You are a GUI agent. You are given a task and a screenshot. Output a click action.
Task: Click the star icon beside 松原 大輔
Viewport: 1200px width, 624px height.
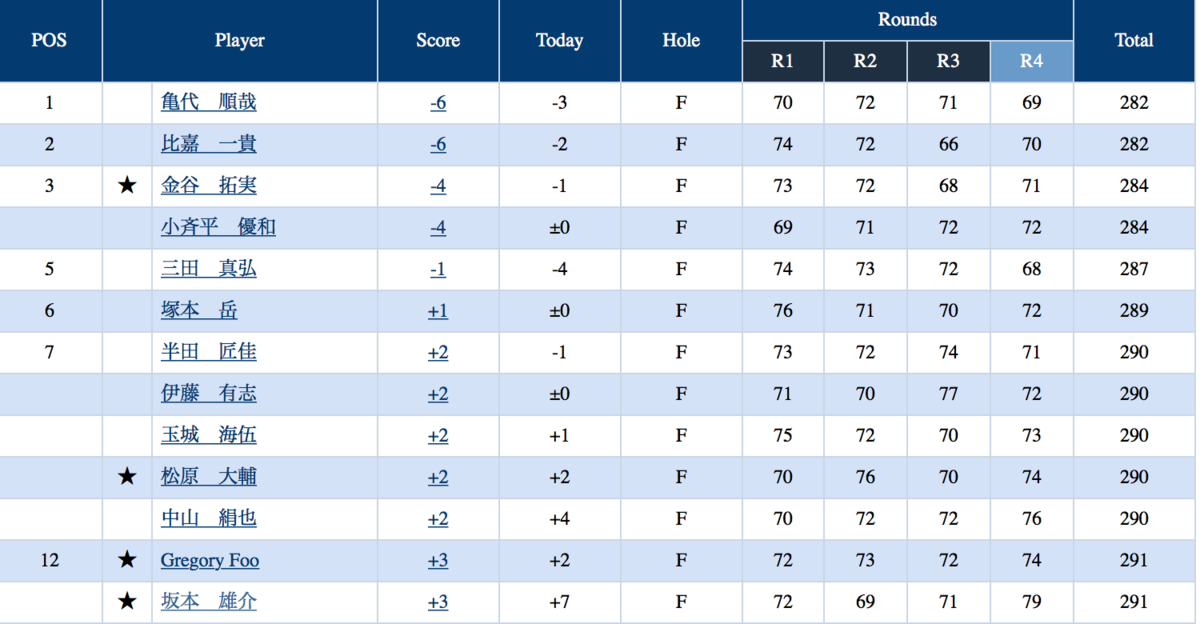pos(127,477)
